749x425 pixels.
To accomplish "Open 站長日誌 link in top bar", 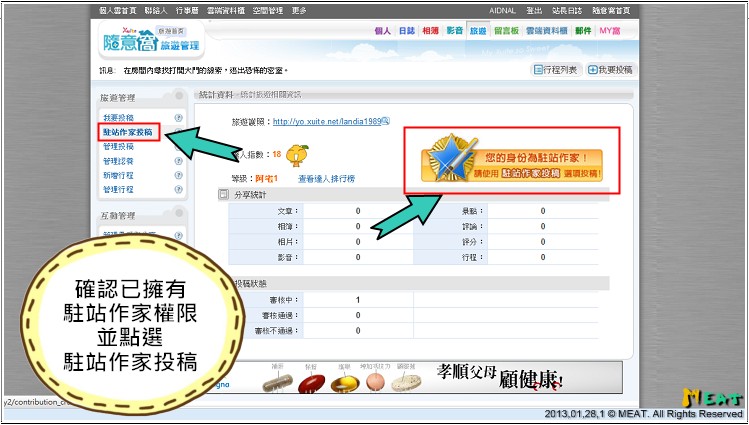I will pos(567,11).
